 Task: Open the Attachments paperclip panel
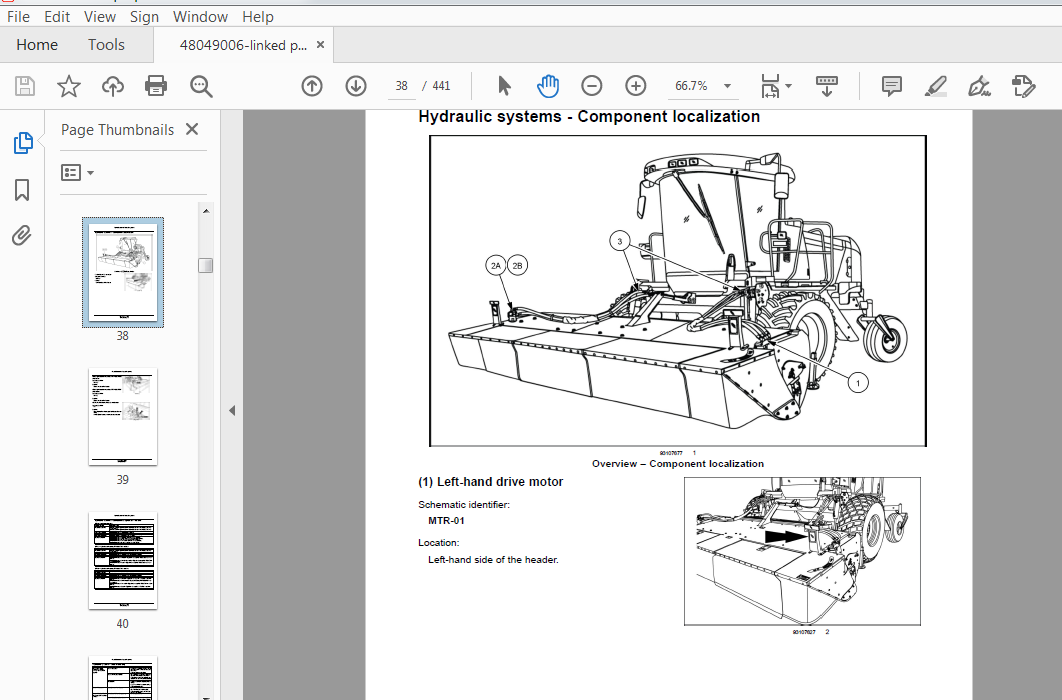pyautogui.click(x=22, y=236)
